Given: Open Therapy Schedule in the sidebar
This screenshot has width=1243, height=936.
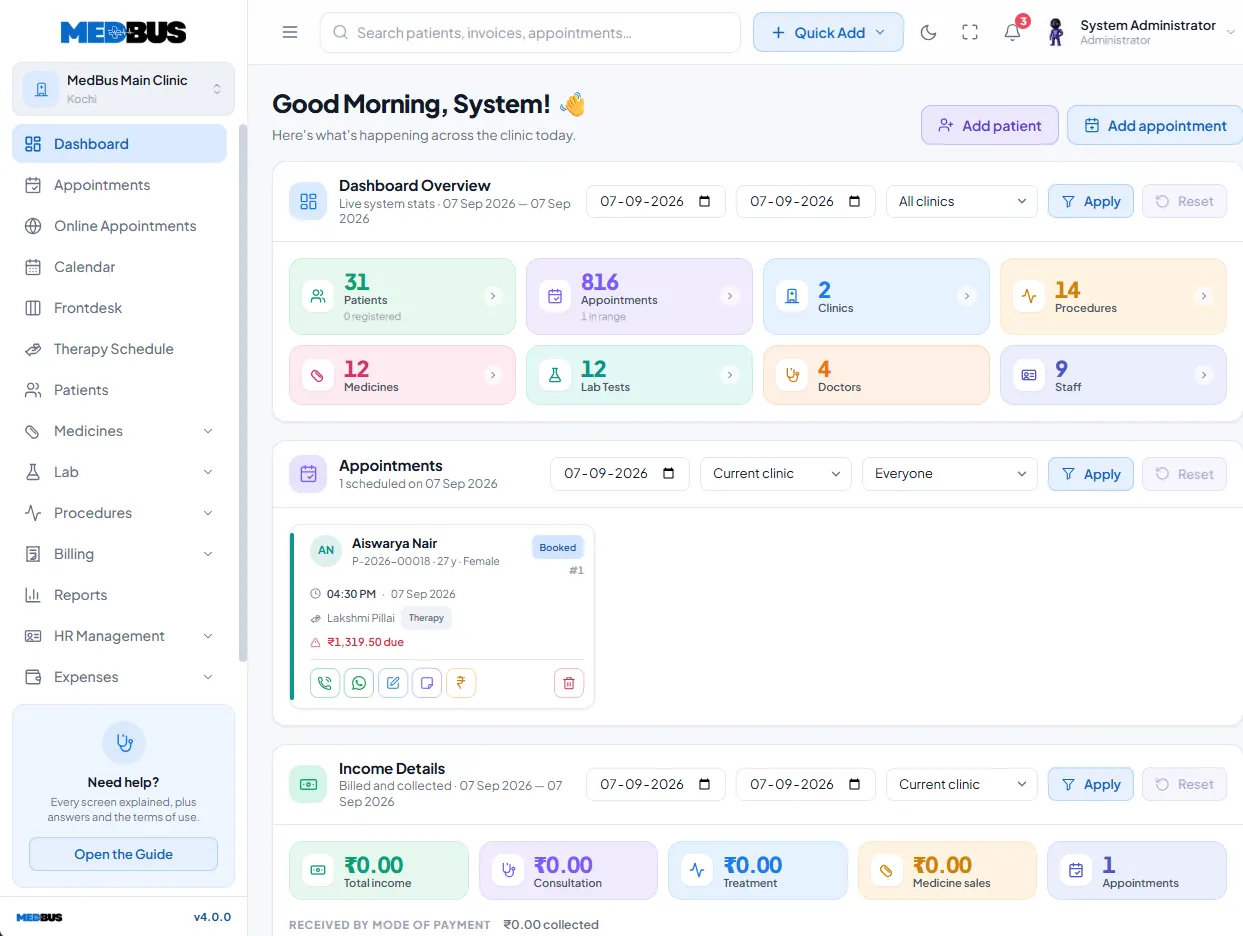Looking at the screenshot, I should pos(119,349).
